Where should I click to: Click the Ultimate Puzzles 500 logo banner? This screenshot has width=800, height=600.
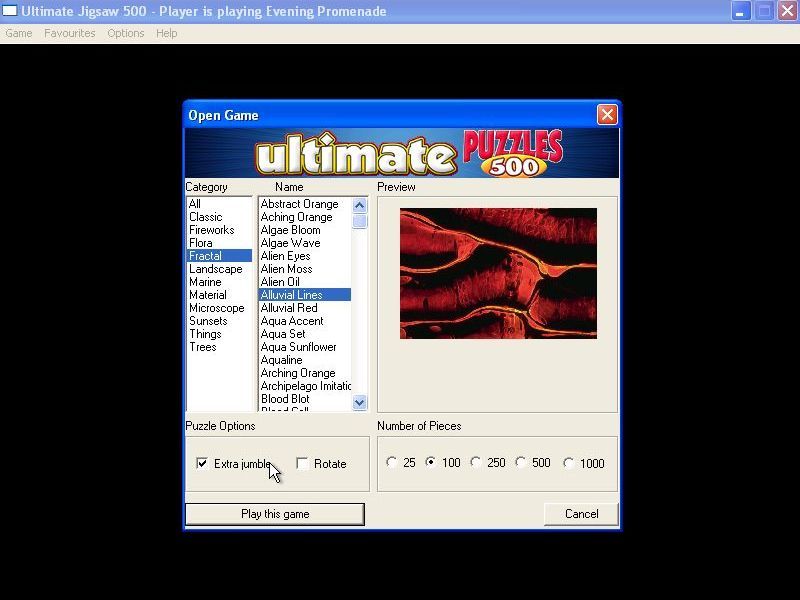tap(400, 151)
